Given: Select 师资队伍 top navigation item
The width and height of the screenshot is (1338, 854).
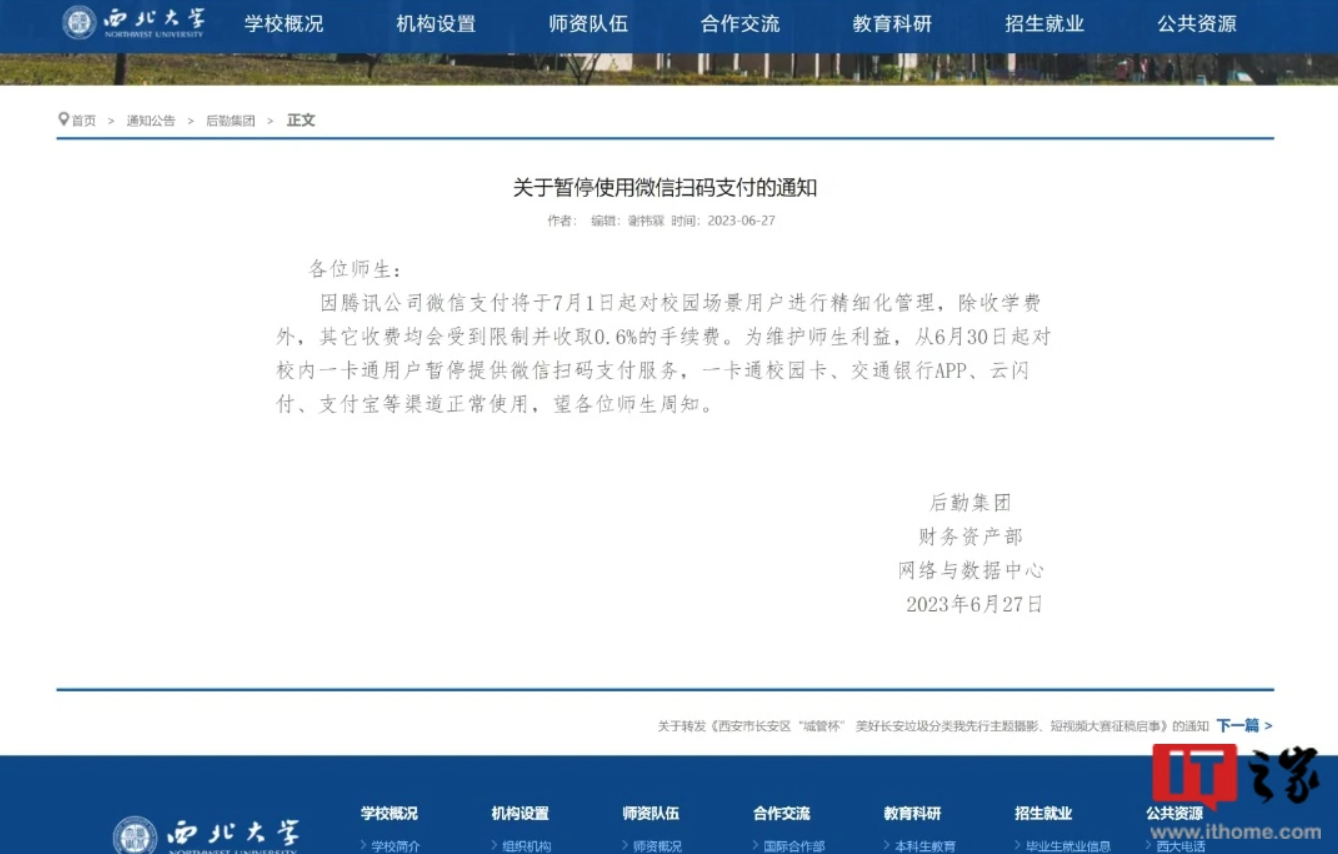Looking at the screenshot, I should click(588, 24).
